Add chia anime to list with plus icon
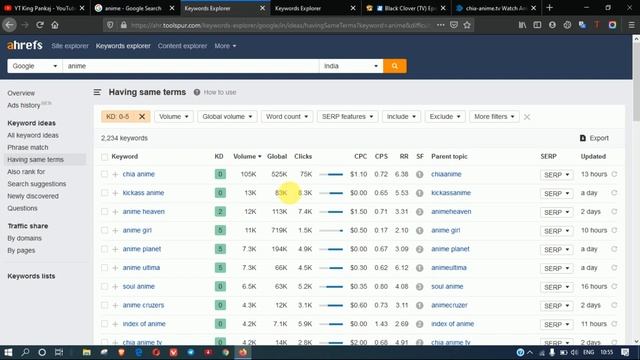The width and height of the screenshot is (640, 360). (x=115, y=174)
